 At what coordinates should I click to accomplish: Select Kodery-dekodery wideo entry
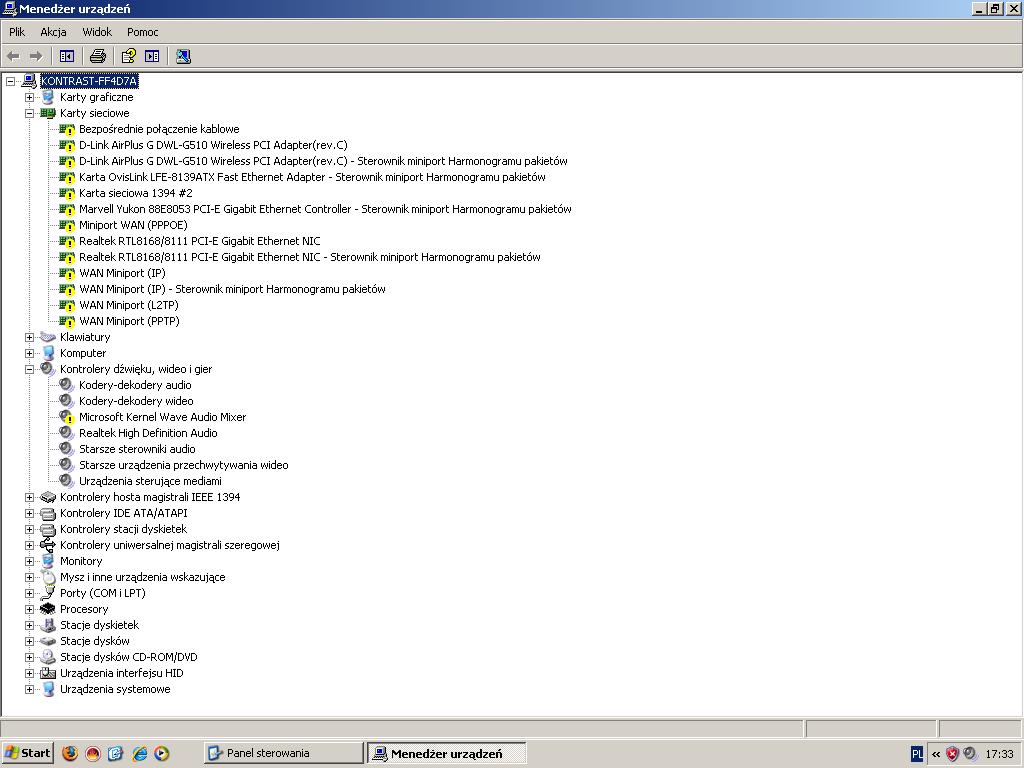136,401
